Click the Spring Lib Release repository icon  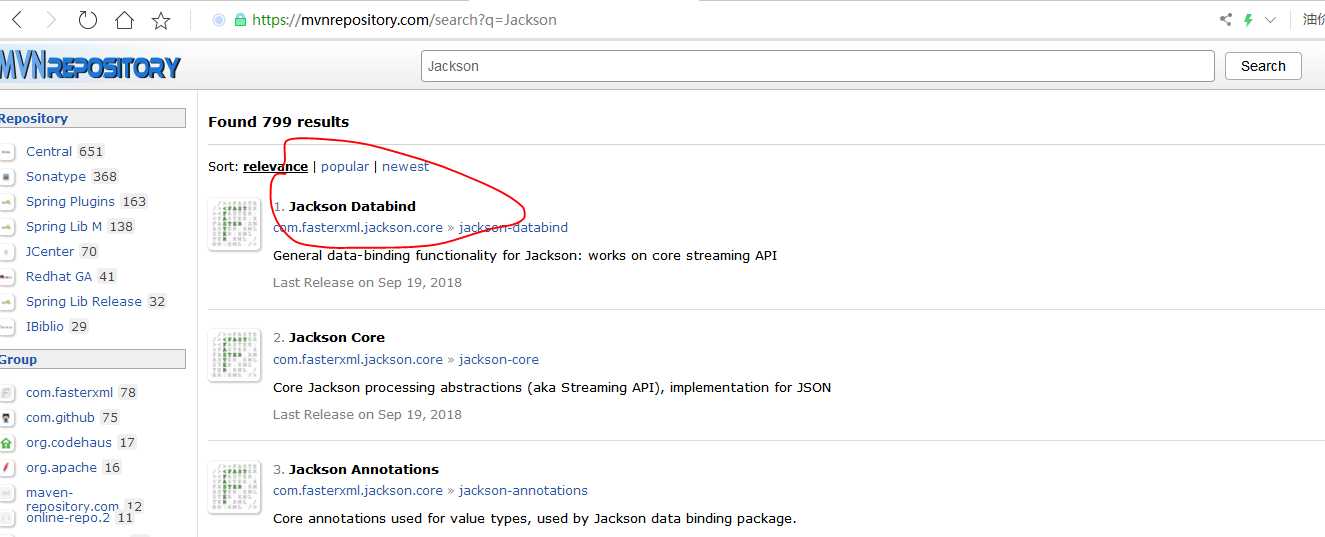(x=7, y=302)
